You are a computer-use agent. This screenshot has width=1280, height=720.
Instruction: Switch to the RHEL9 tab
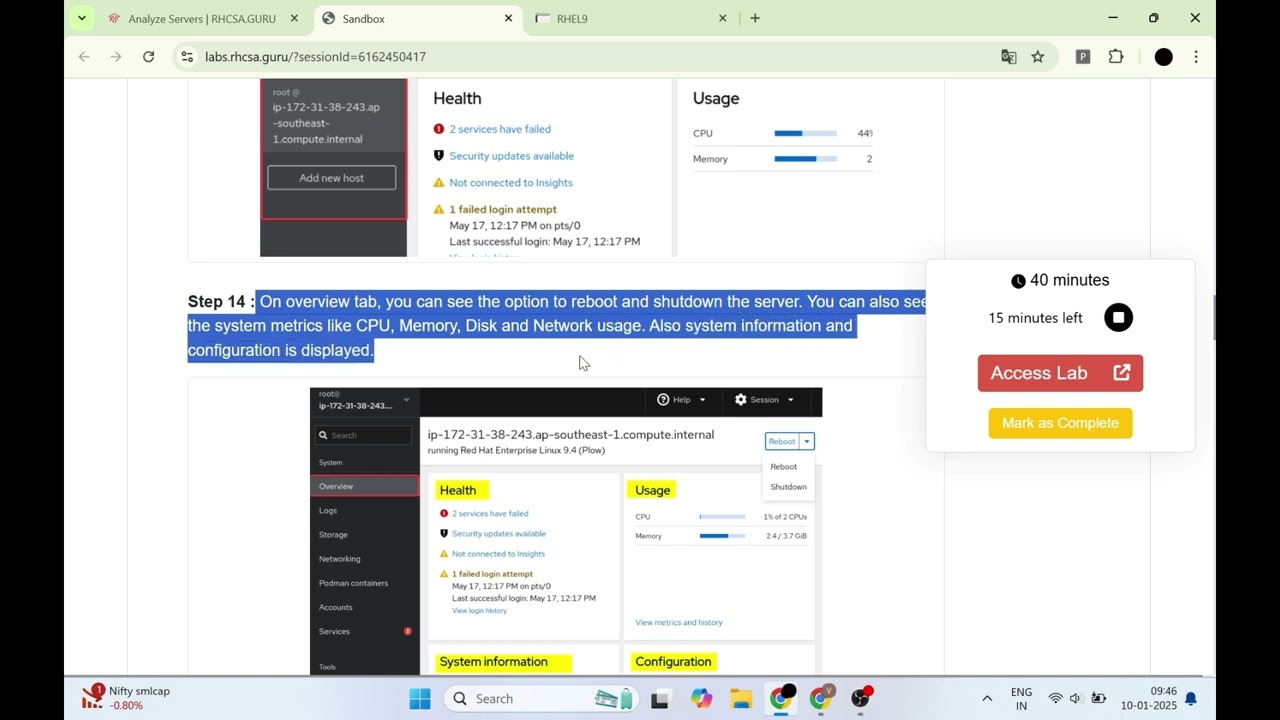tap(630, 18)
